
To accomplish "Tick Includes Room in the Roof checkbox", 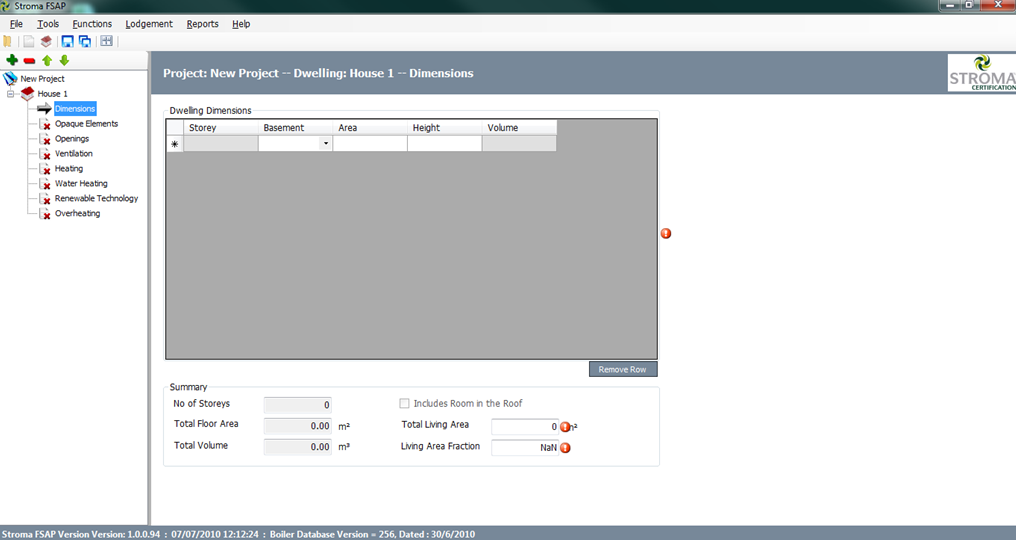I will point(404,403).
